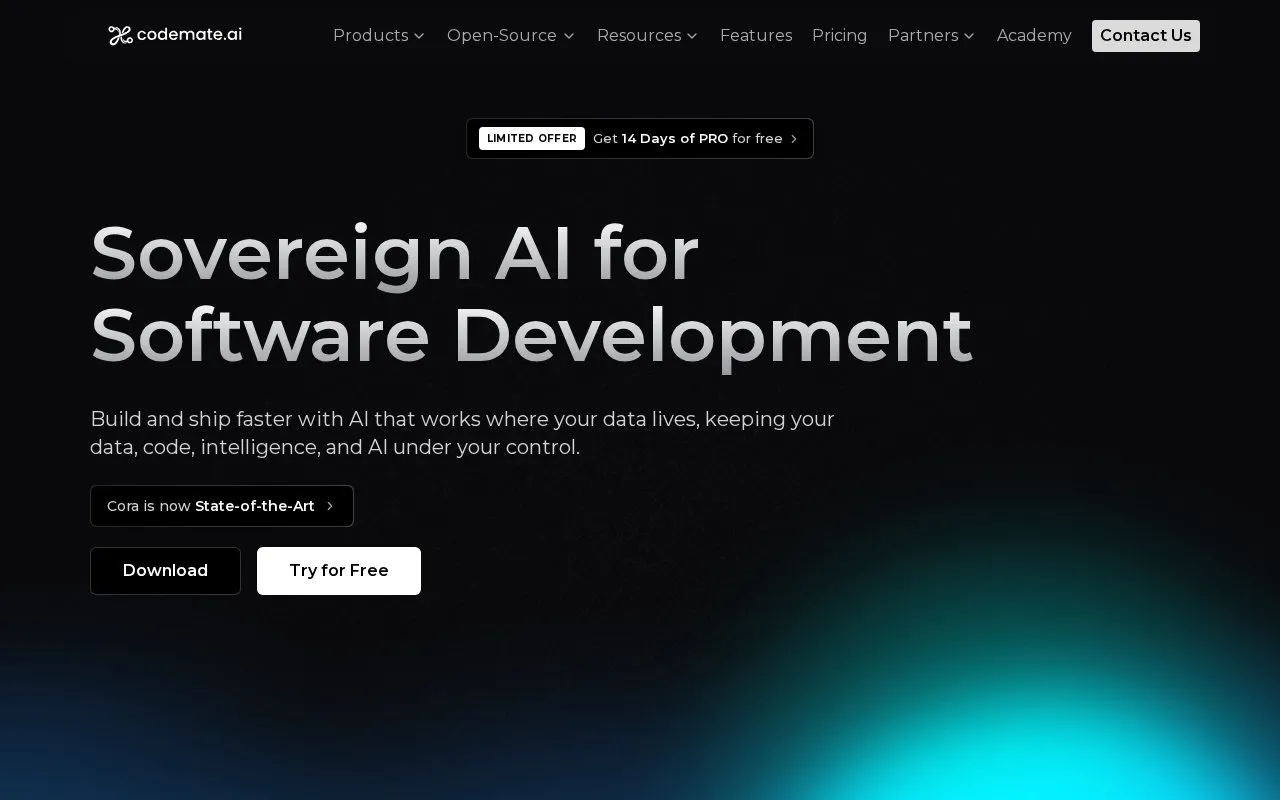Click the Download button
This screenshot has height=800, width=1280.
(166, 571)
